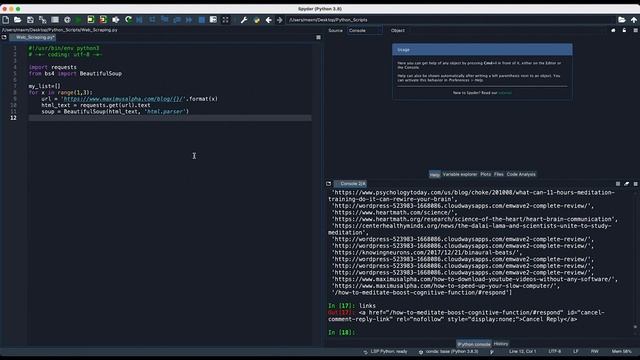The height and width of the screenshot is (360, 640).
Task: Run the file with the green play icon
Action: (78, 20)
